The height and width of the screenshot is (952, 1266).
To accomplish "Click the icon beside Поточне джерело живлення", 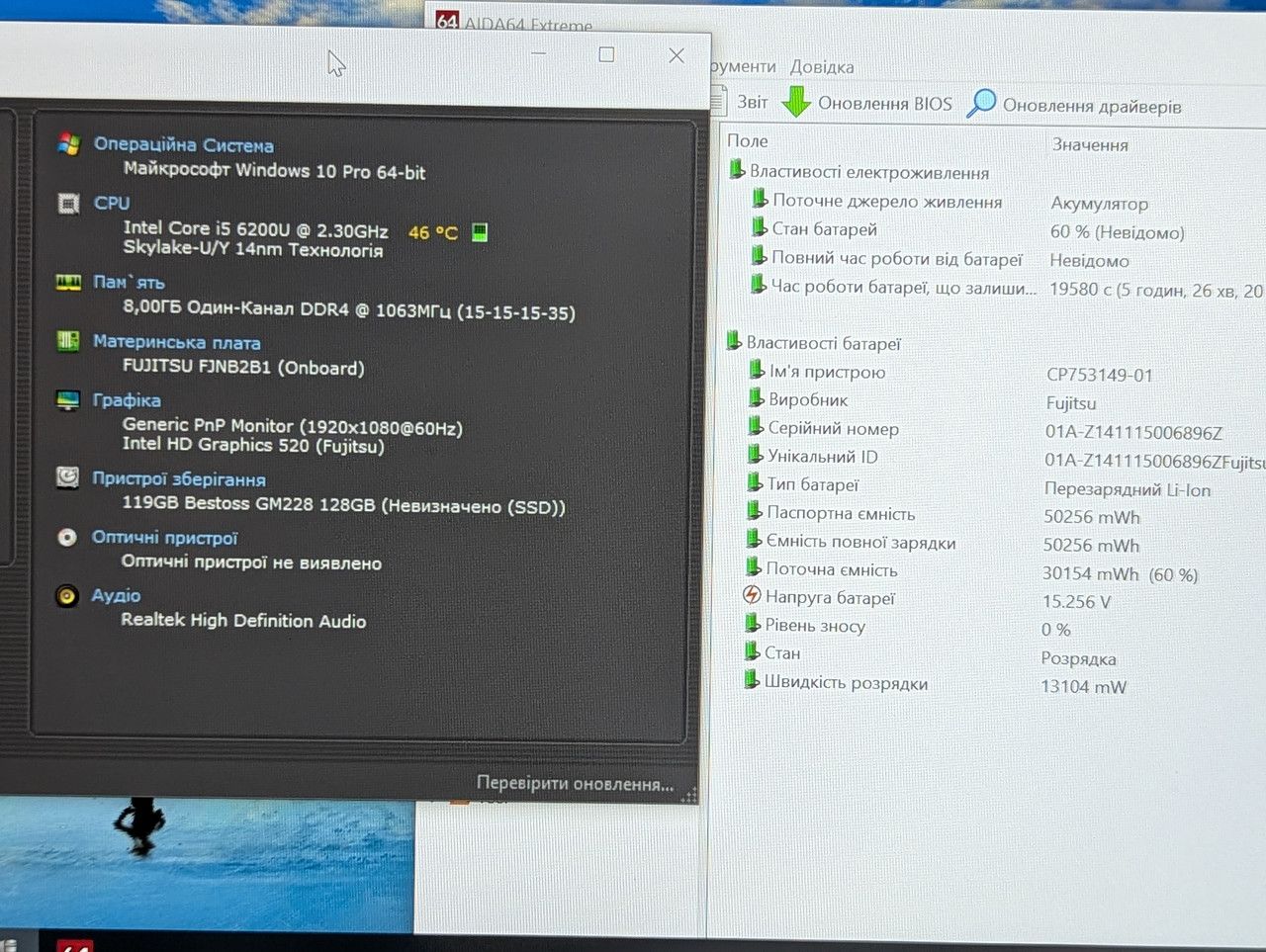I will click(760, 199).
